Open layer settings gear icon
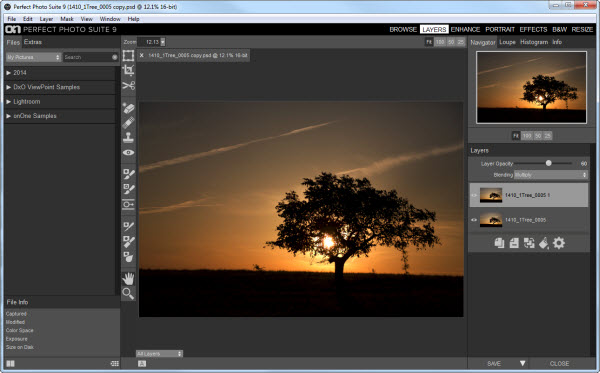Viewport: 600px width, 373px height. click(x=559, y=243)
